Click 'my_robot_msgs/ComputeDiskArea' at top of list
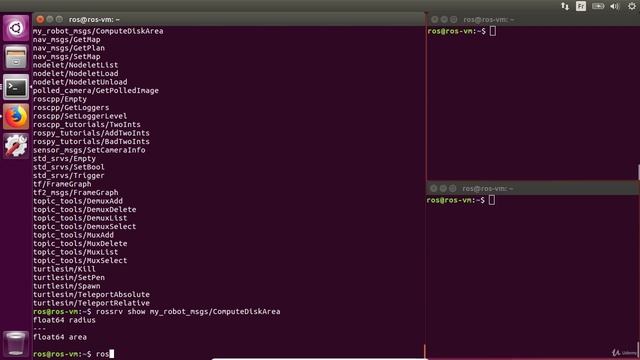The height and width of the screenshot is (360, 640). pyautogui.click(x=98, y=31)
